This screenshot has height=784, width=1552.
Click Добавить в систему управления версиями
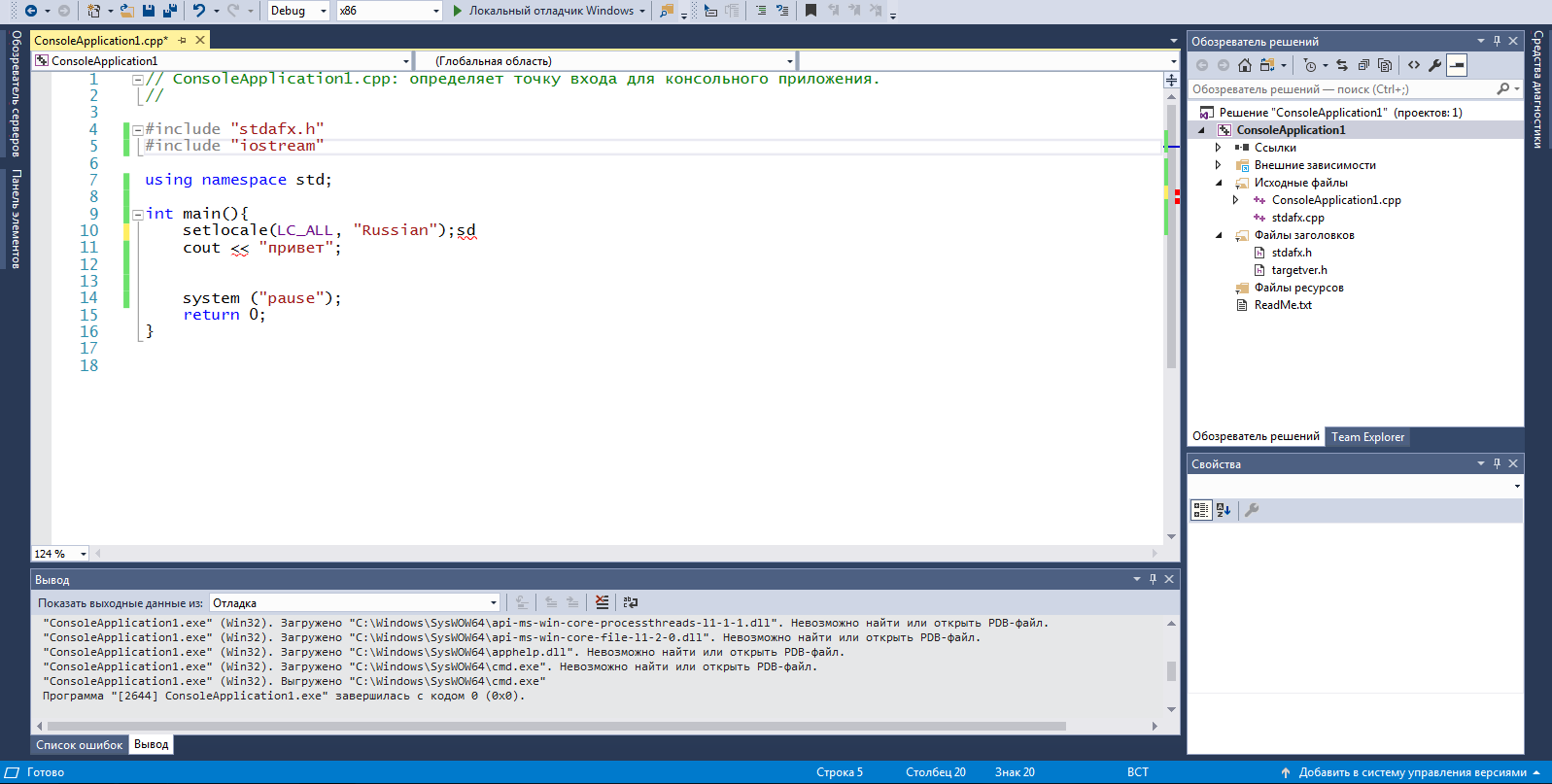[1412, 772]
